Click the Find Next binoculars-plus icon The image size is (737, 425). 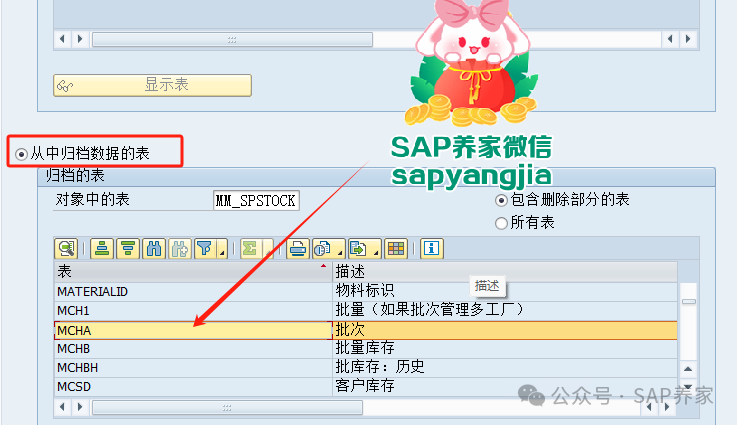pyautogui.click(x=180, y=249)
